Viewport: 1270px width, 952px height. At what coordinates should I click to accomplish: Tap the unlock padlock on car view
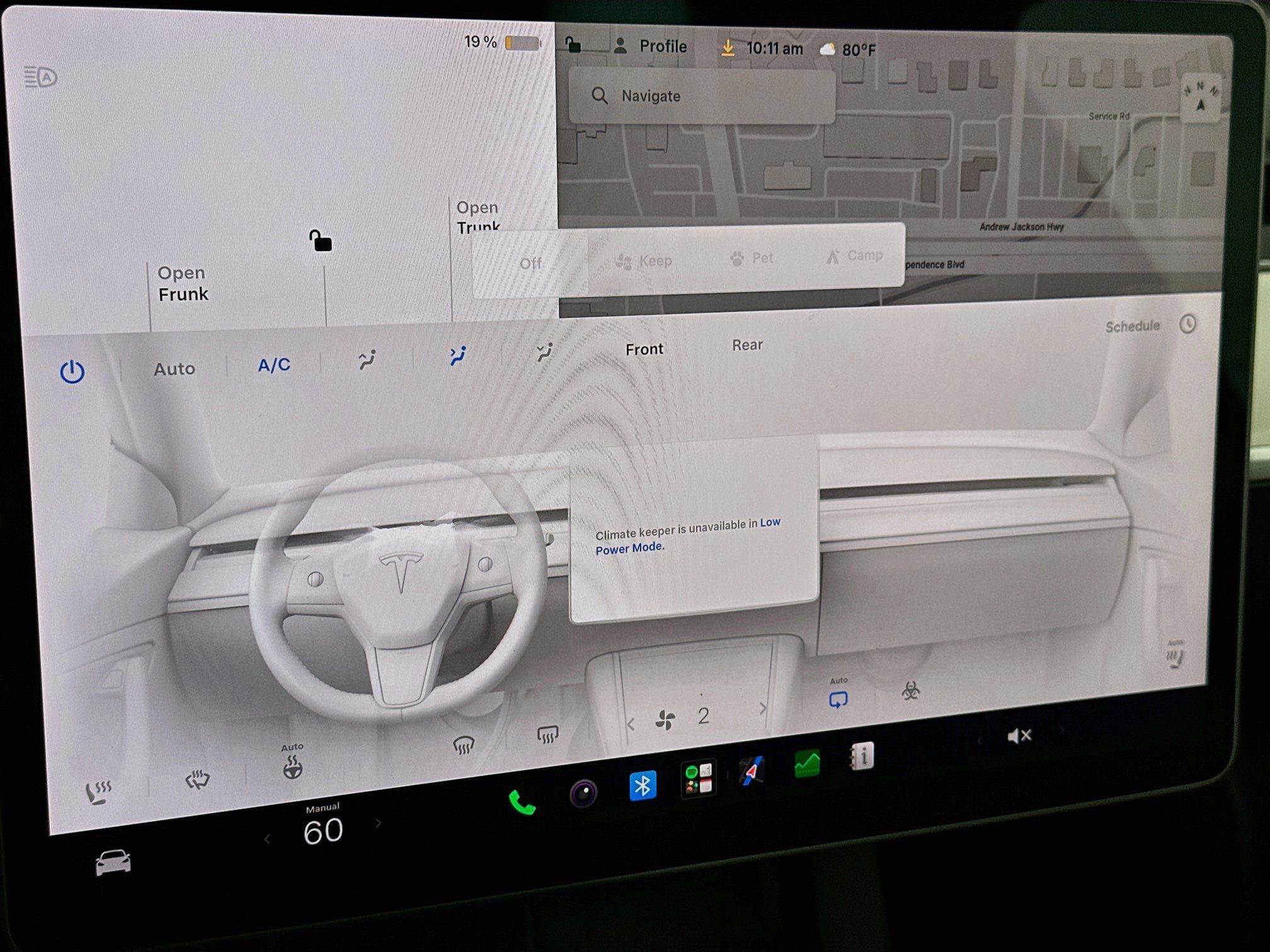(x=320, y=241)
